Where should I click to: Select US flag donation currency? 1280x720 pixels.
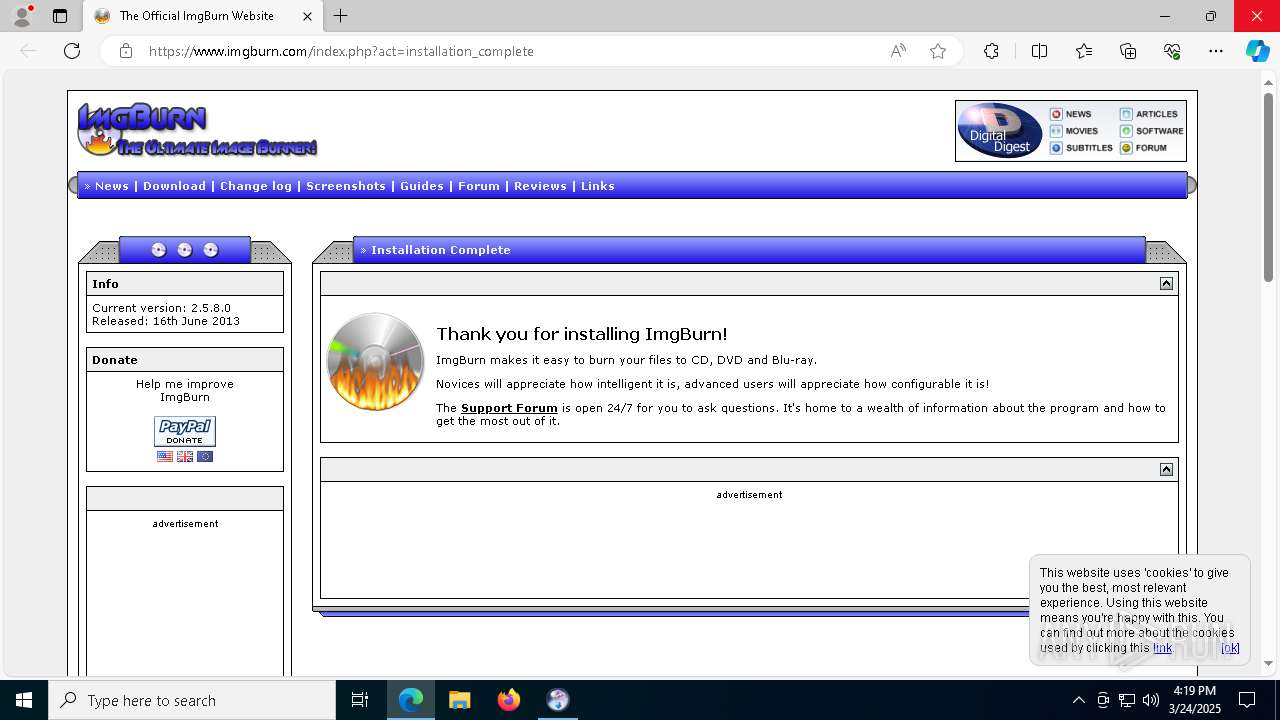(x=165, y=456)
